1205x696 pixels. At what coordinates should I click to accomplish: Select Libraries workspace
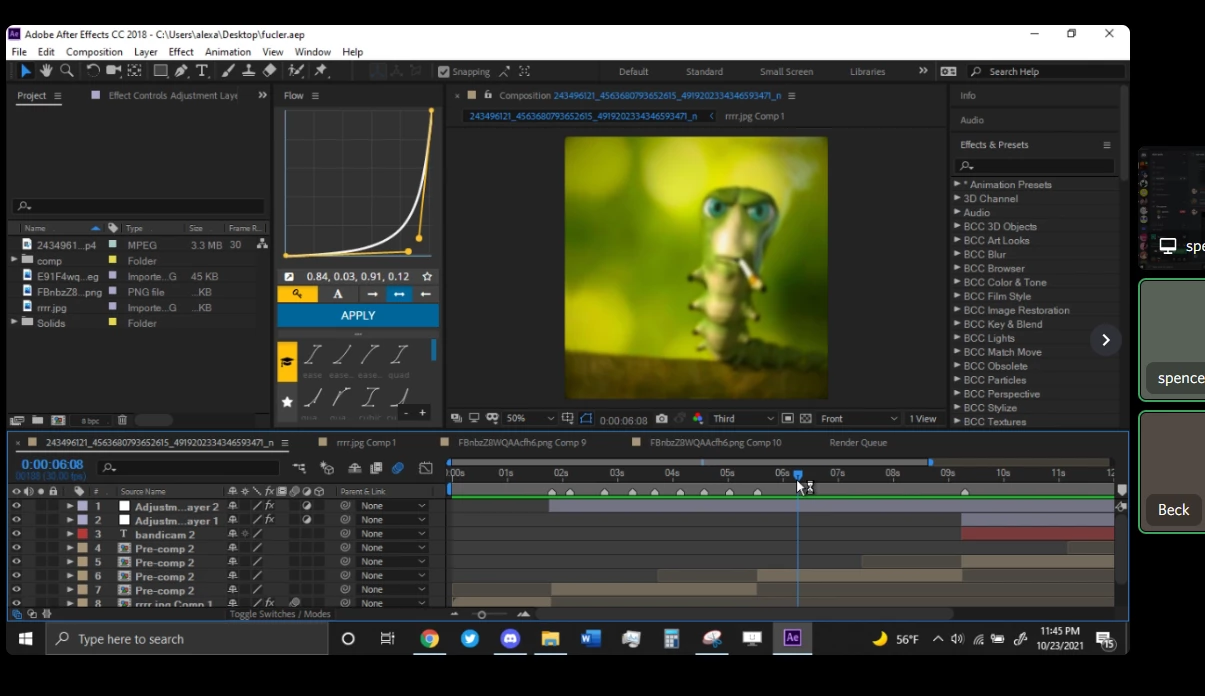[x=867, y=72]
